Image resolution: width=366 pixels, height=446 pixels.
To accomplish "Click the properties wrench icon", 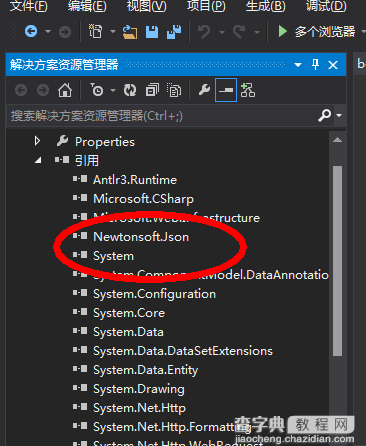I will 204,90.
